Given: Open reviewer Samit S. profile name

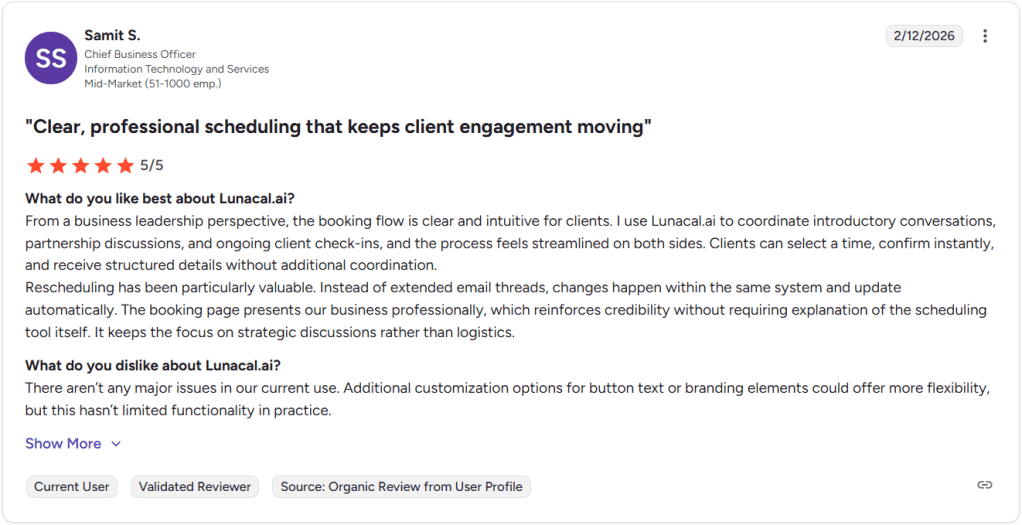Looking at the screenshot, I should pos(112,36).
